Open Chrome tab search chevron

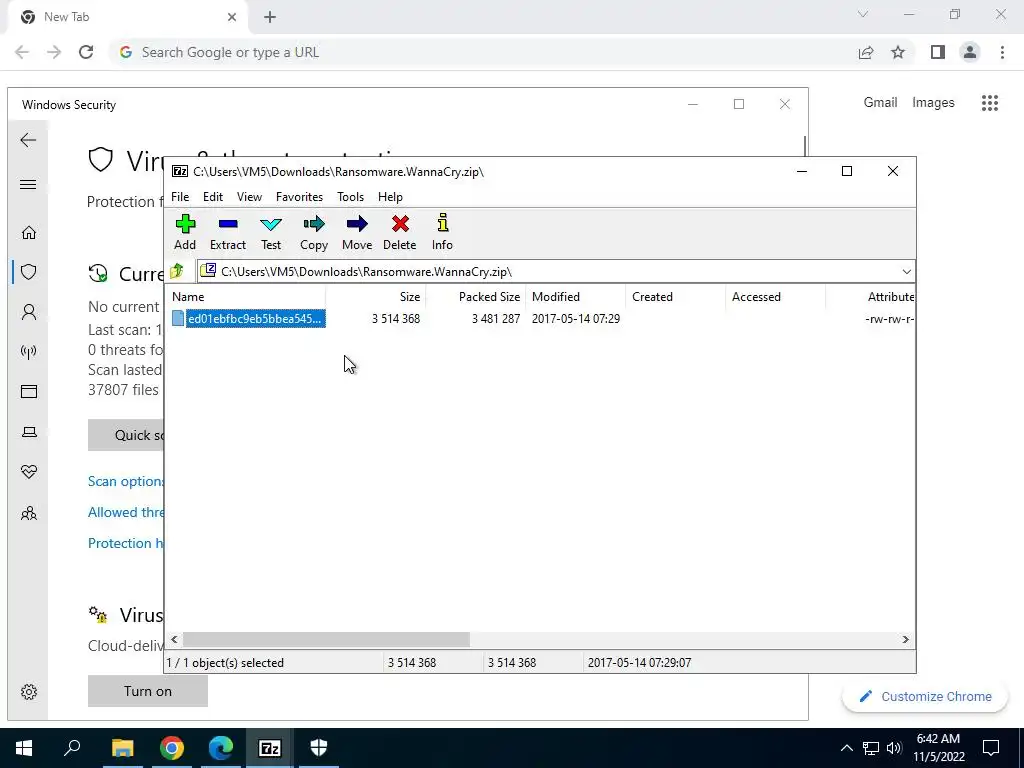tap(863, 14)
